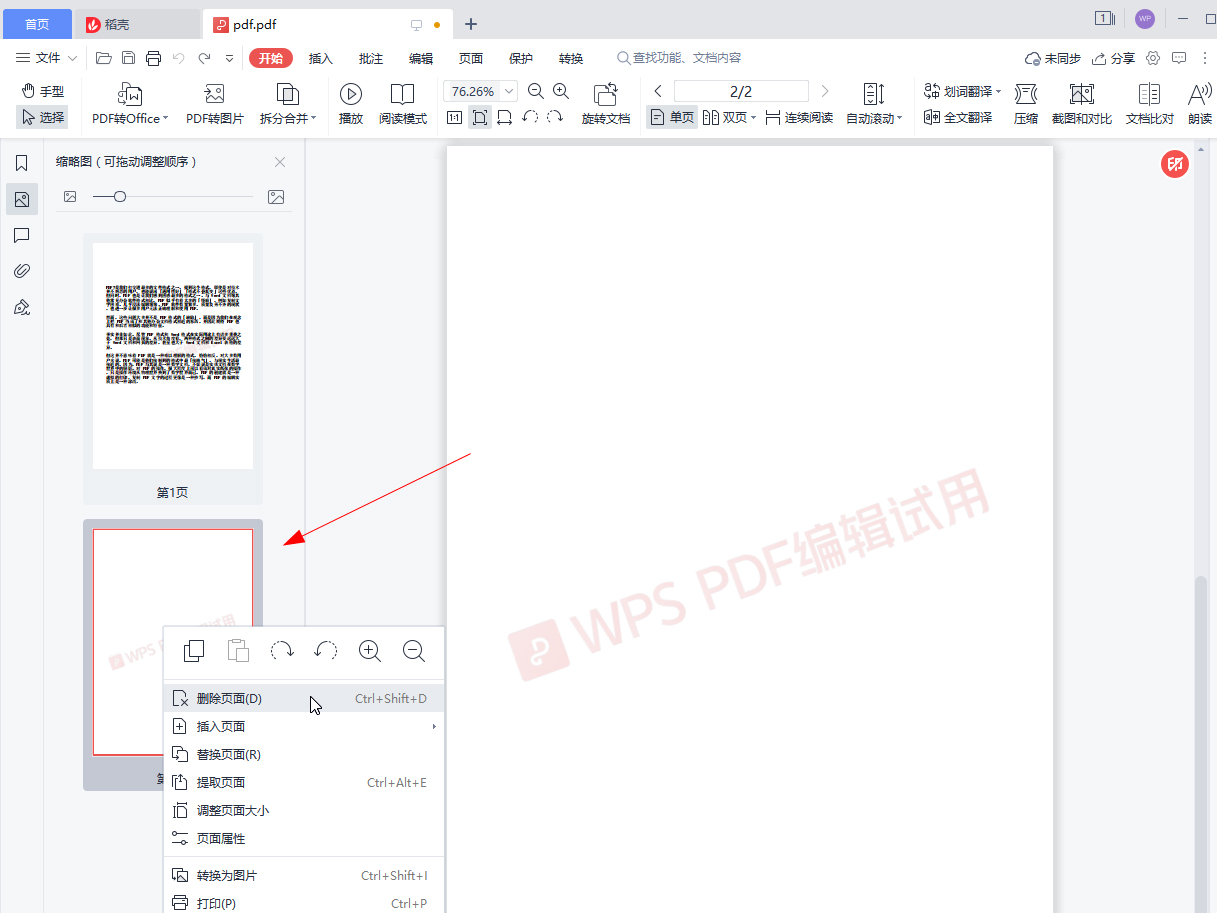Viewport: 1217px width, 913px height.
Task: Expand 文件 menu dropdown
Action: click(x=47, y=58)
